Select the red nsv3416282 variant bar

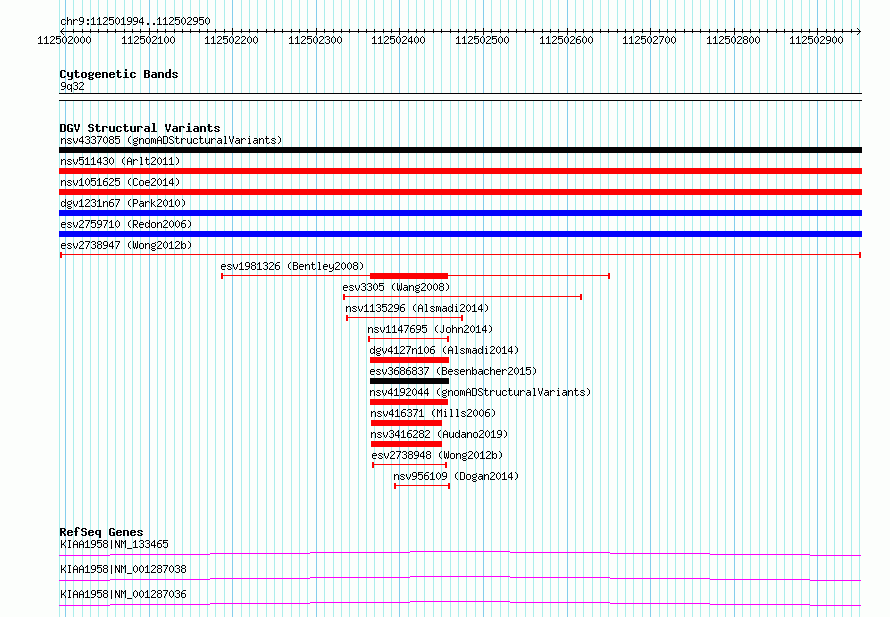click(406, 444)
